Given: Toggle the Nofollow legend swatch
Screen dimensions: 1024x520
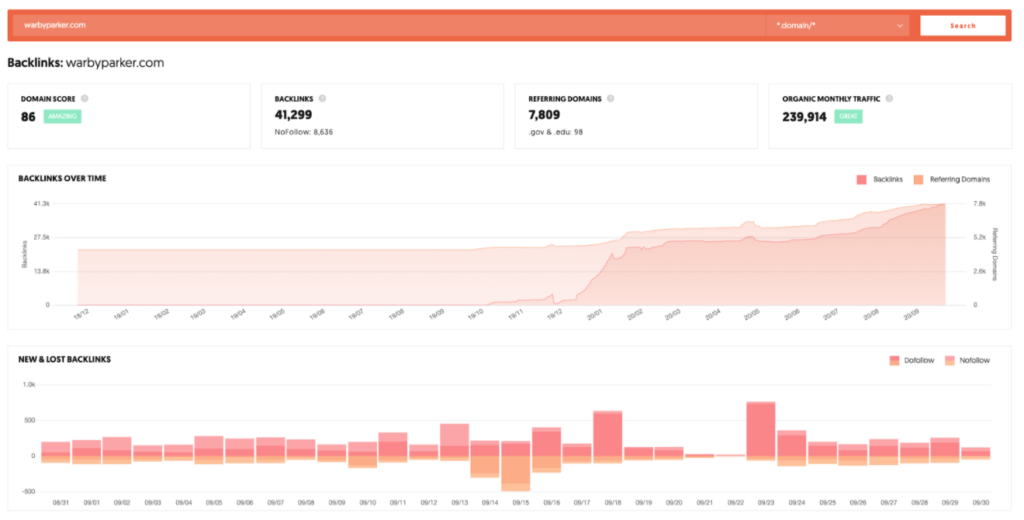Looking at the screenshot, I should (950, 361).
